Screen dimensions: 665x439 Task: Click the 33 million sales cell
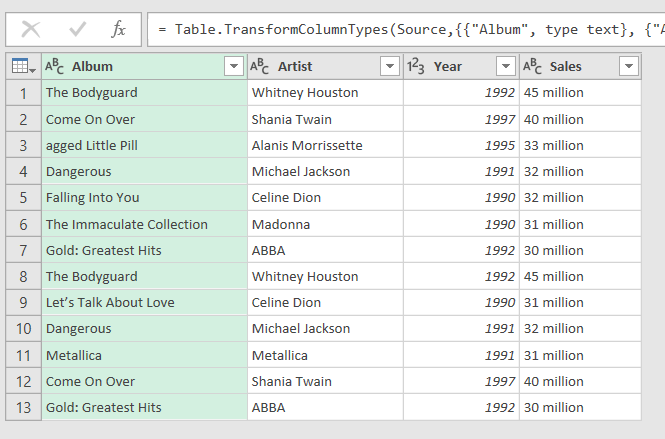[580, 145]
